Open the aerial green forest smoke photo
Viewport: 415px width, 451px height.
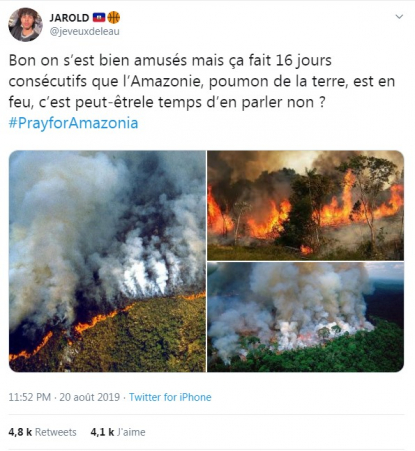[305, 317]
